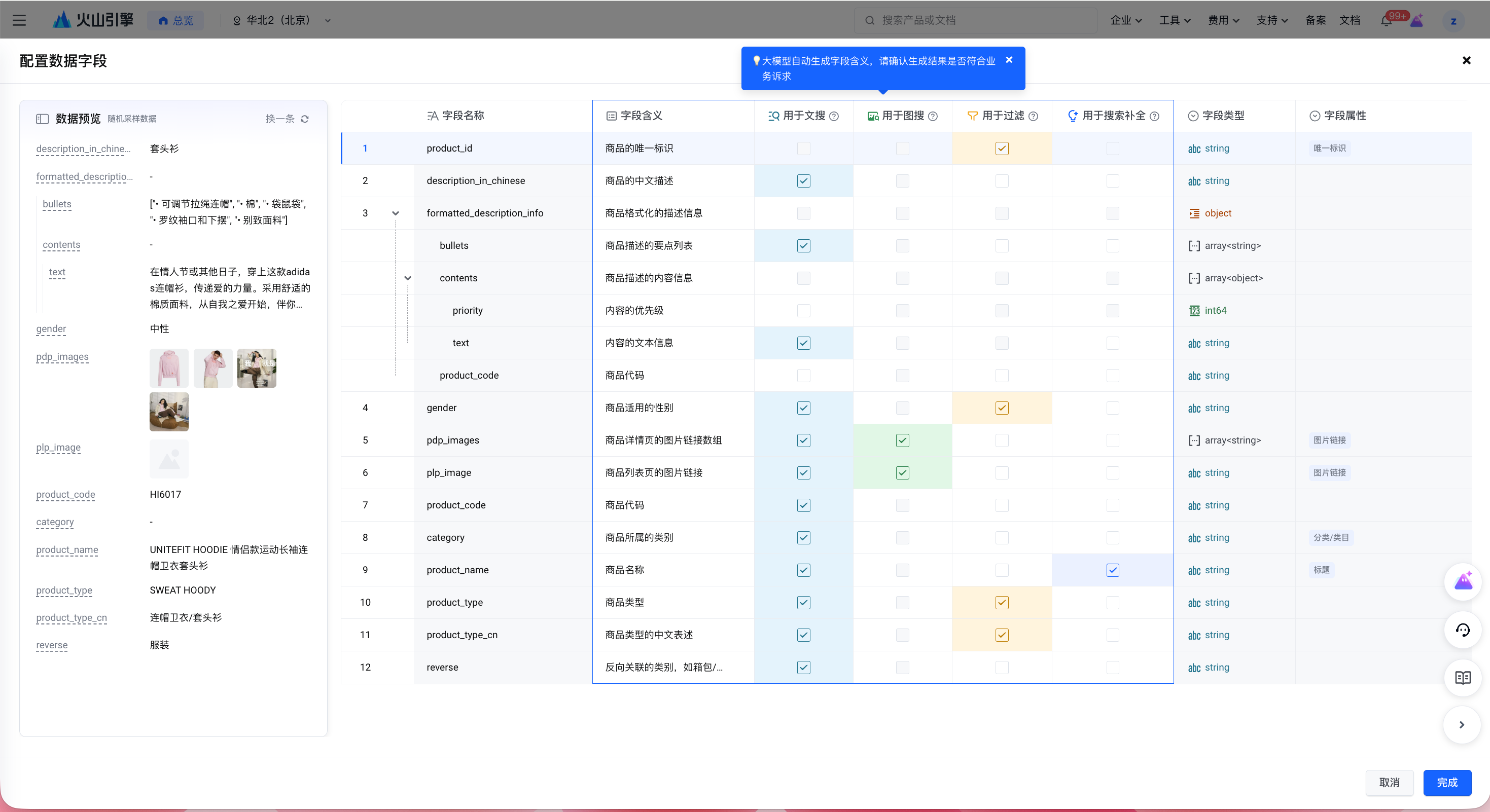Collapse the formatted_description_info row
This screenshot has width=1490, height=812.
[396, 213]
